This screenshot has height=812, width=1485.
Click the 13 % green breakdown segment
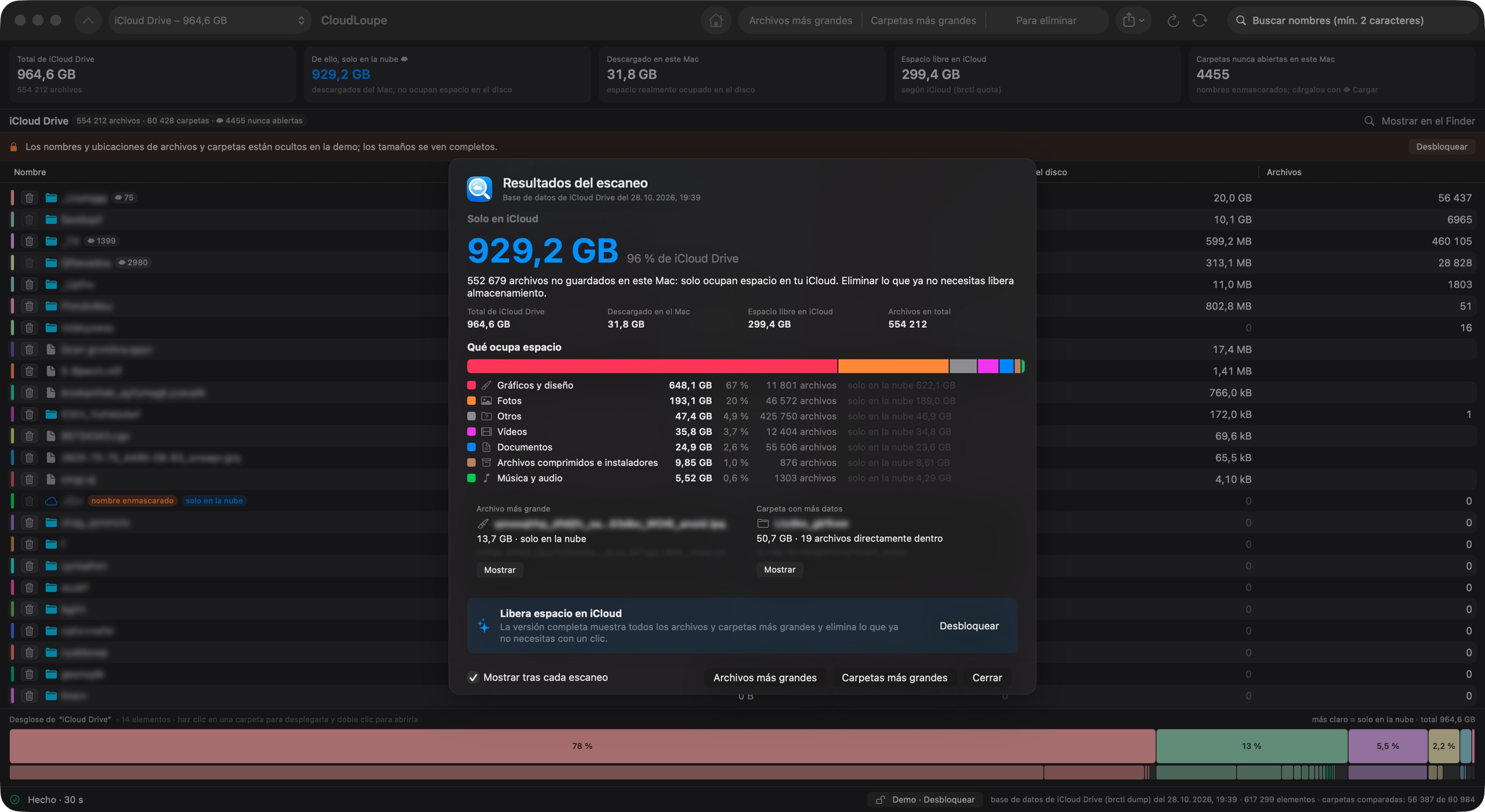1251,746
